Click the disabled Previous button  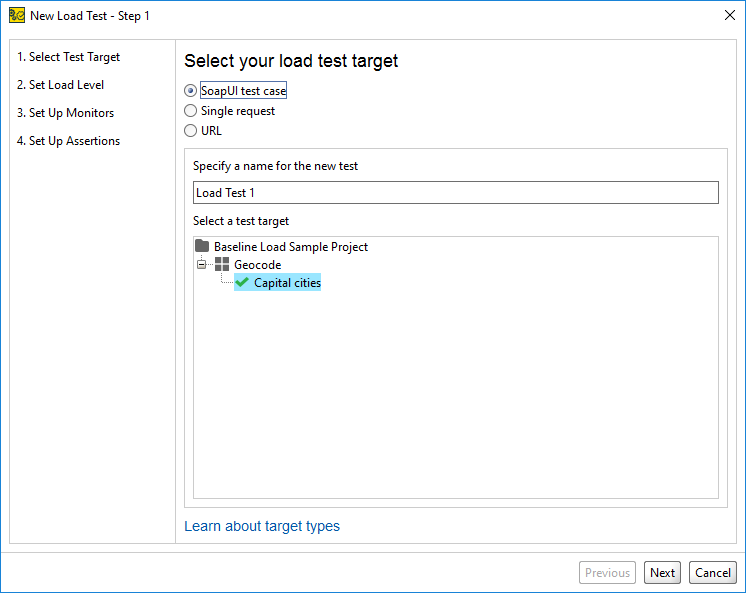click(x=608, y=573)
